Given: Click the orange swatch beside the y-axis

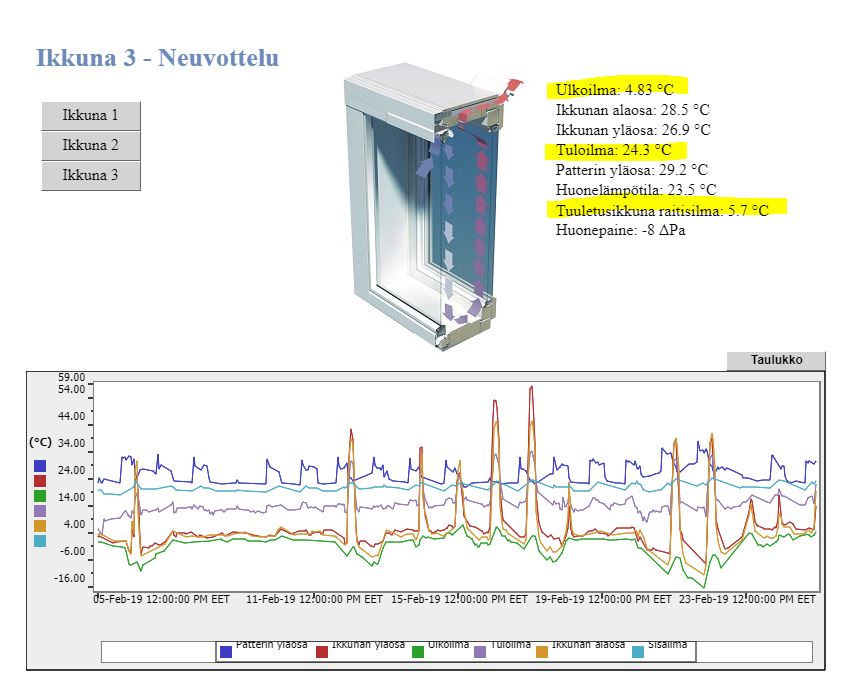Looking at the screenshot, I should 40,526.
